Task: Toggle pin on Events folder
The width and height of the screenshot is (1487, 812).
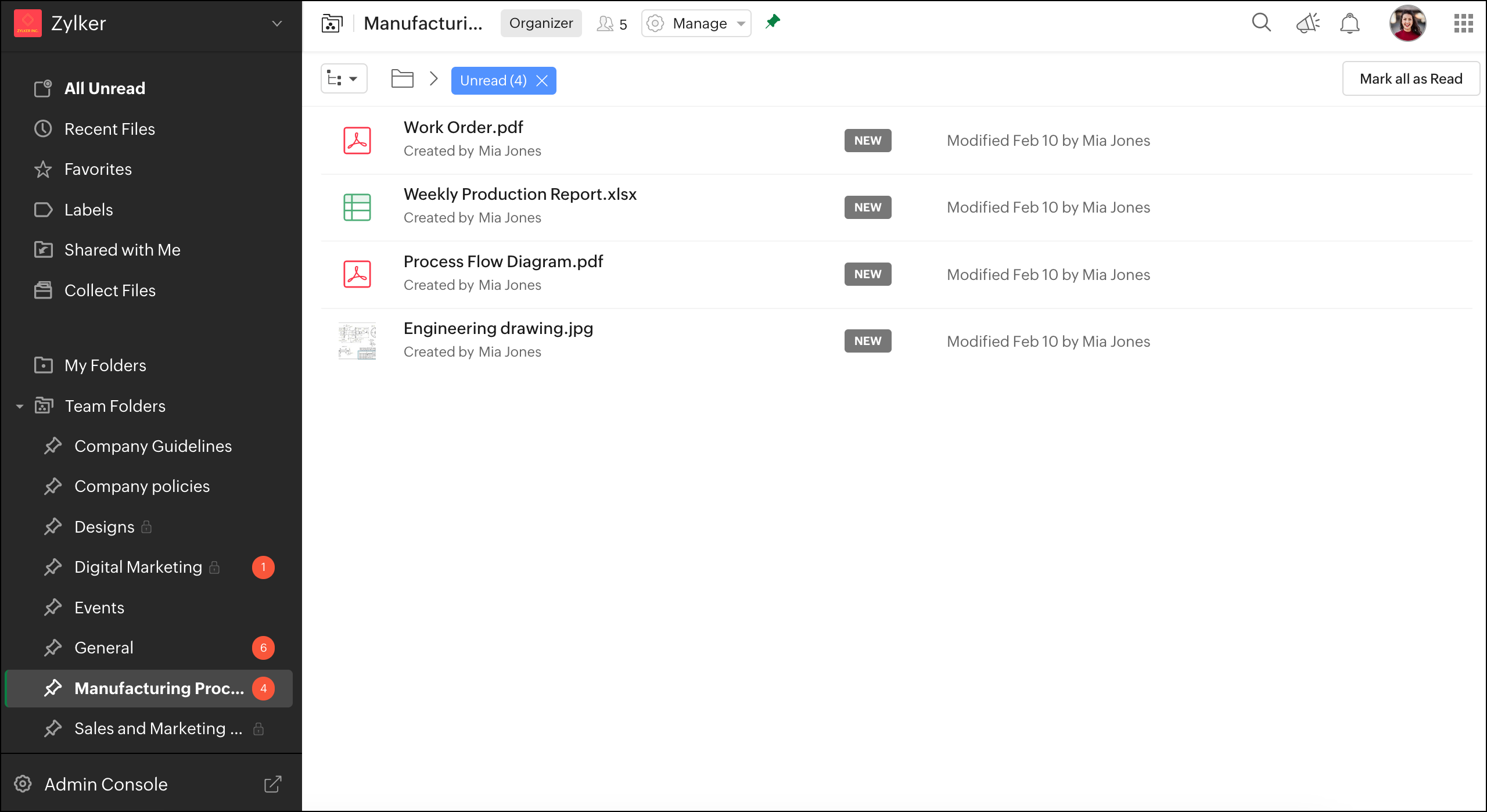Action: [53, 608]
